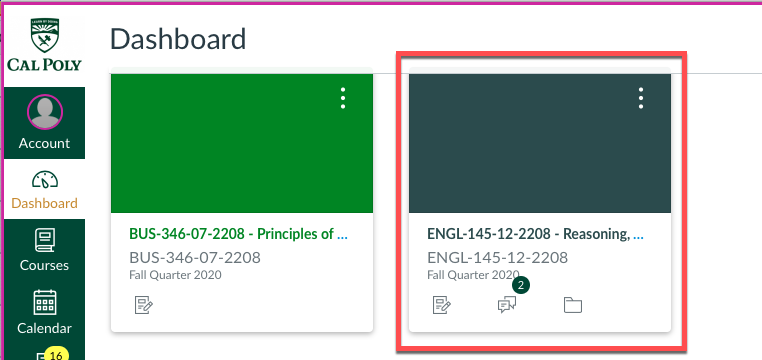
Task: Open the Calendar icon in the sidebar
Action: (x=45, y=303)
